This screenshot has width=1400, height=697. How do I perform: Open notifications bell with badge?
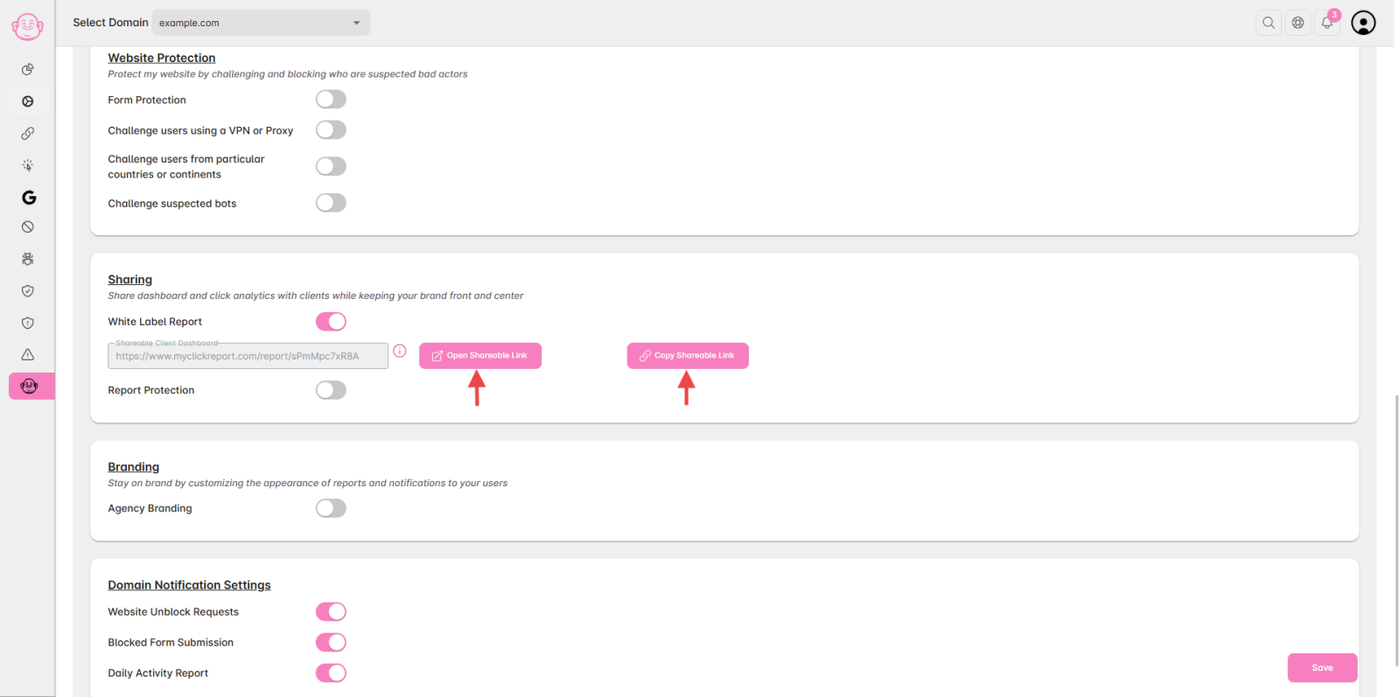click(1327, 22)
